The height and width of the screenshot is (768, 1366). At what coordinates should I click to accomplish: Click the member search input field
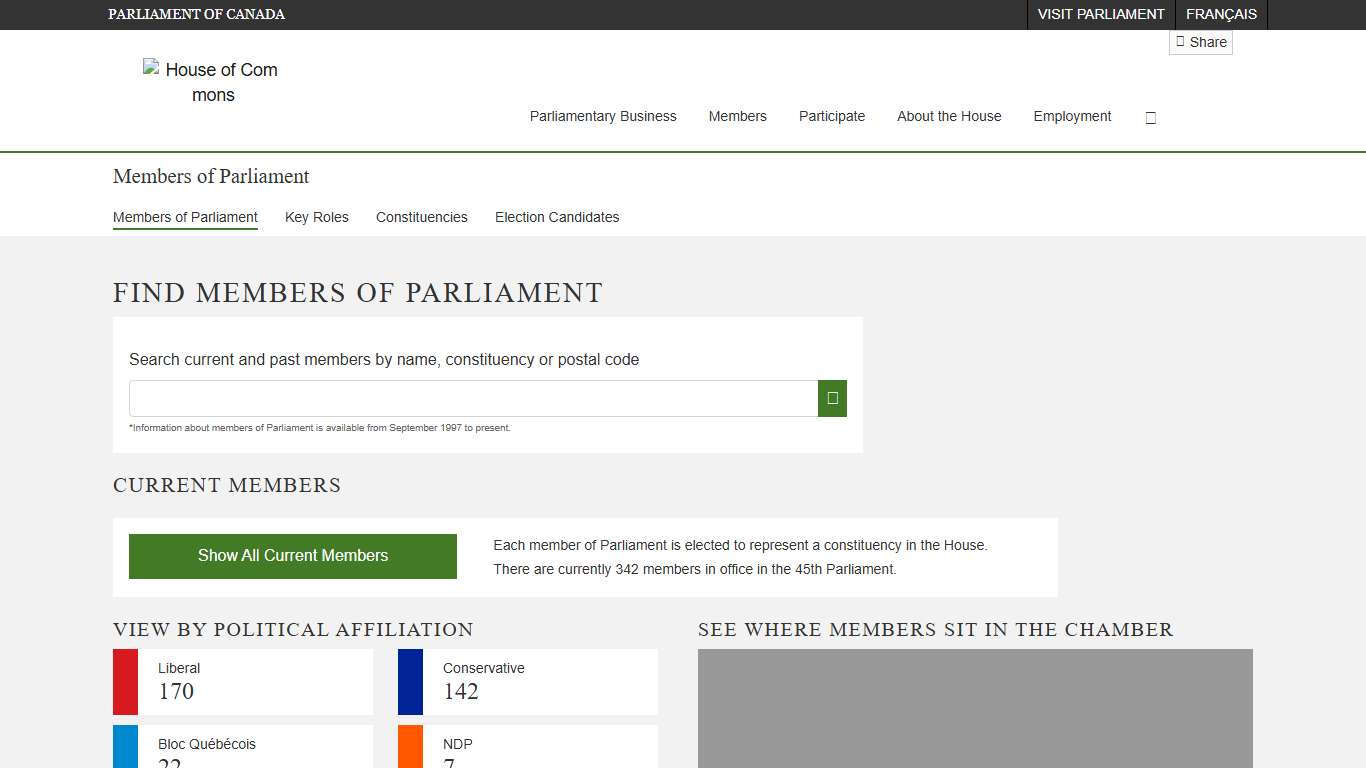click(x=472, y=398)
